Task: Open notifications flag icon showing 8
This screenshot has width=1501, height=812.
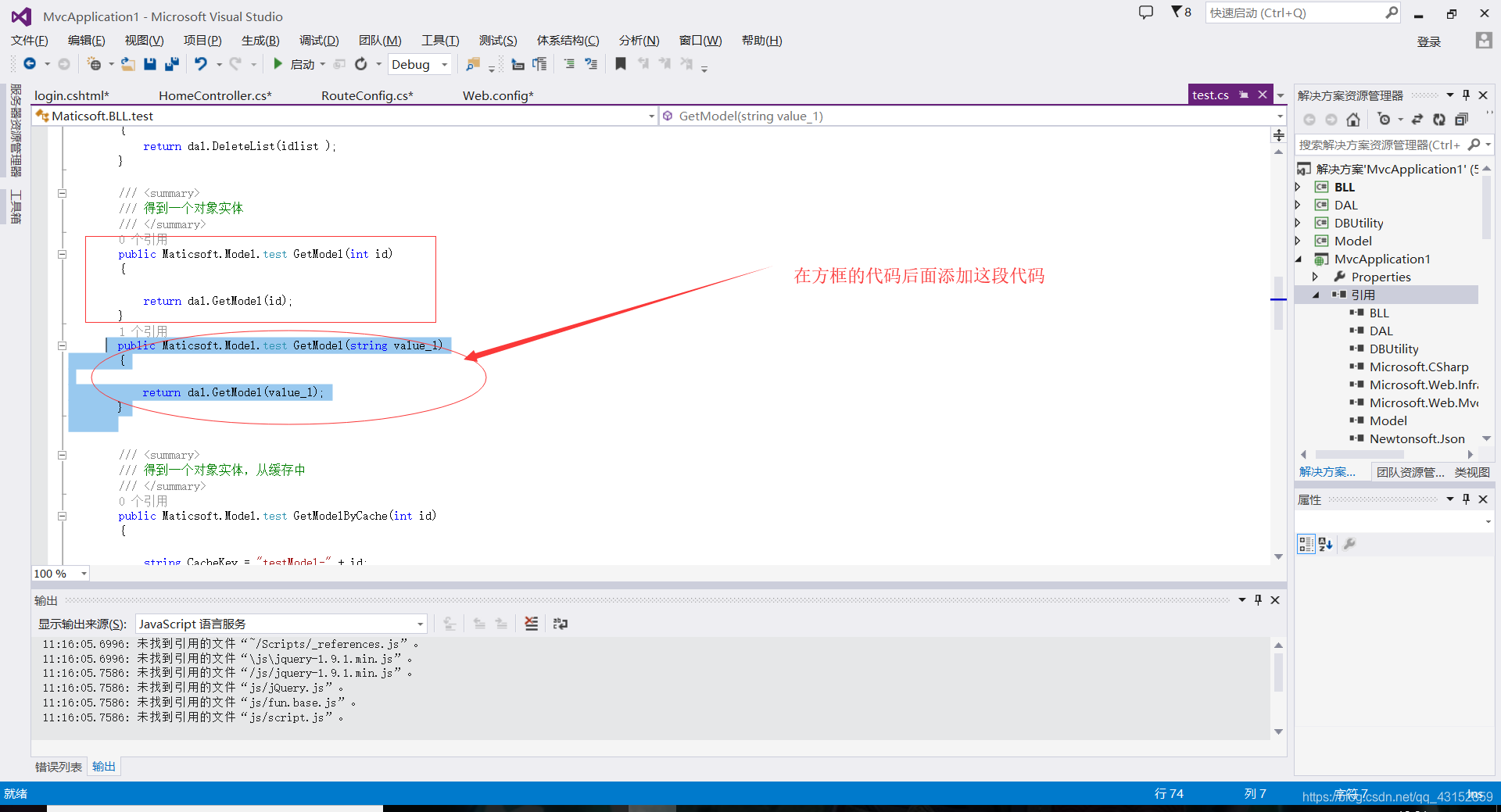Action: coord(1180,13)
